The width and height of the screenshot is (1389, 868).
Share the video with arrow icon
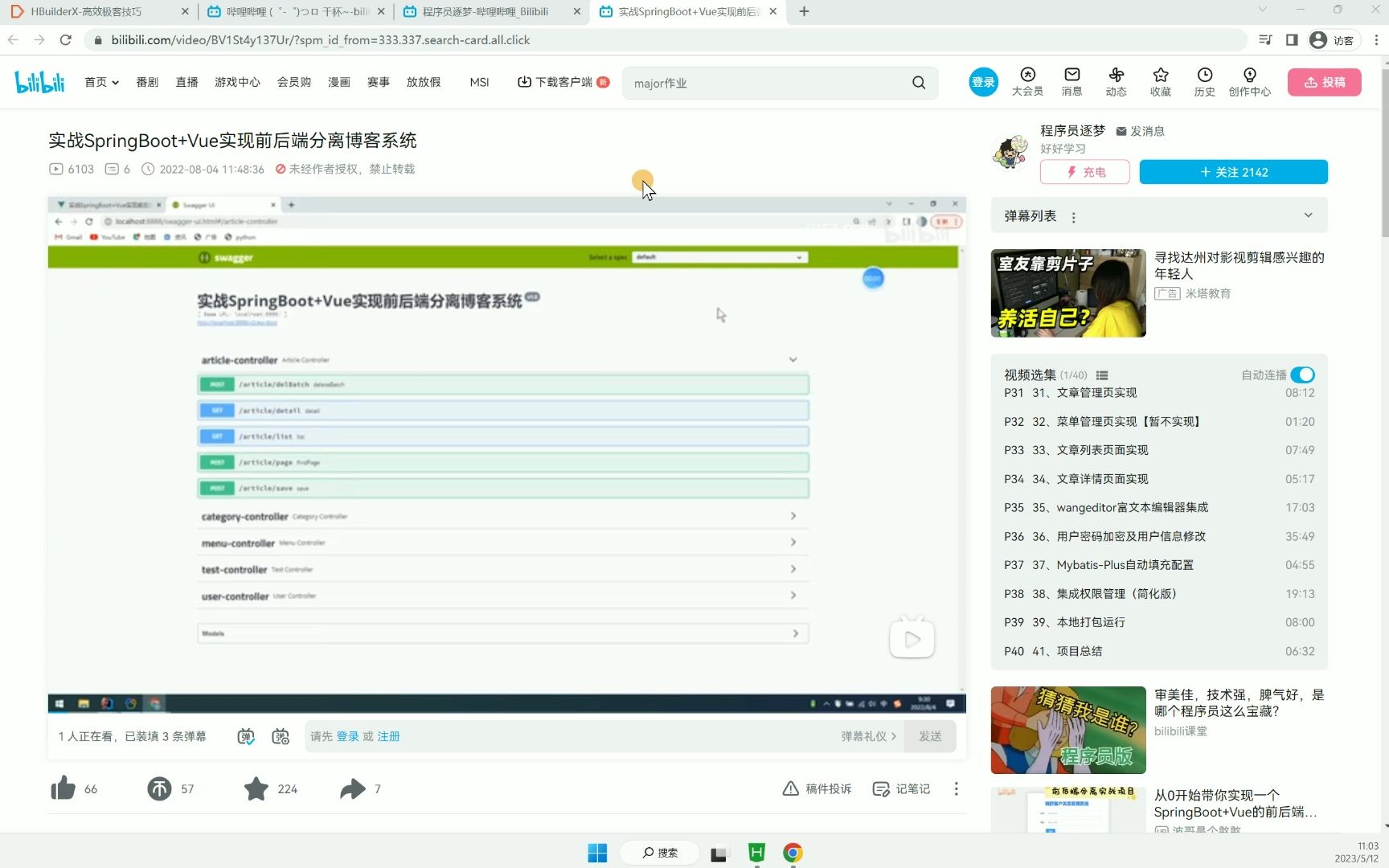pyautogui.click(x=353, y=788)
